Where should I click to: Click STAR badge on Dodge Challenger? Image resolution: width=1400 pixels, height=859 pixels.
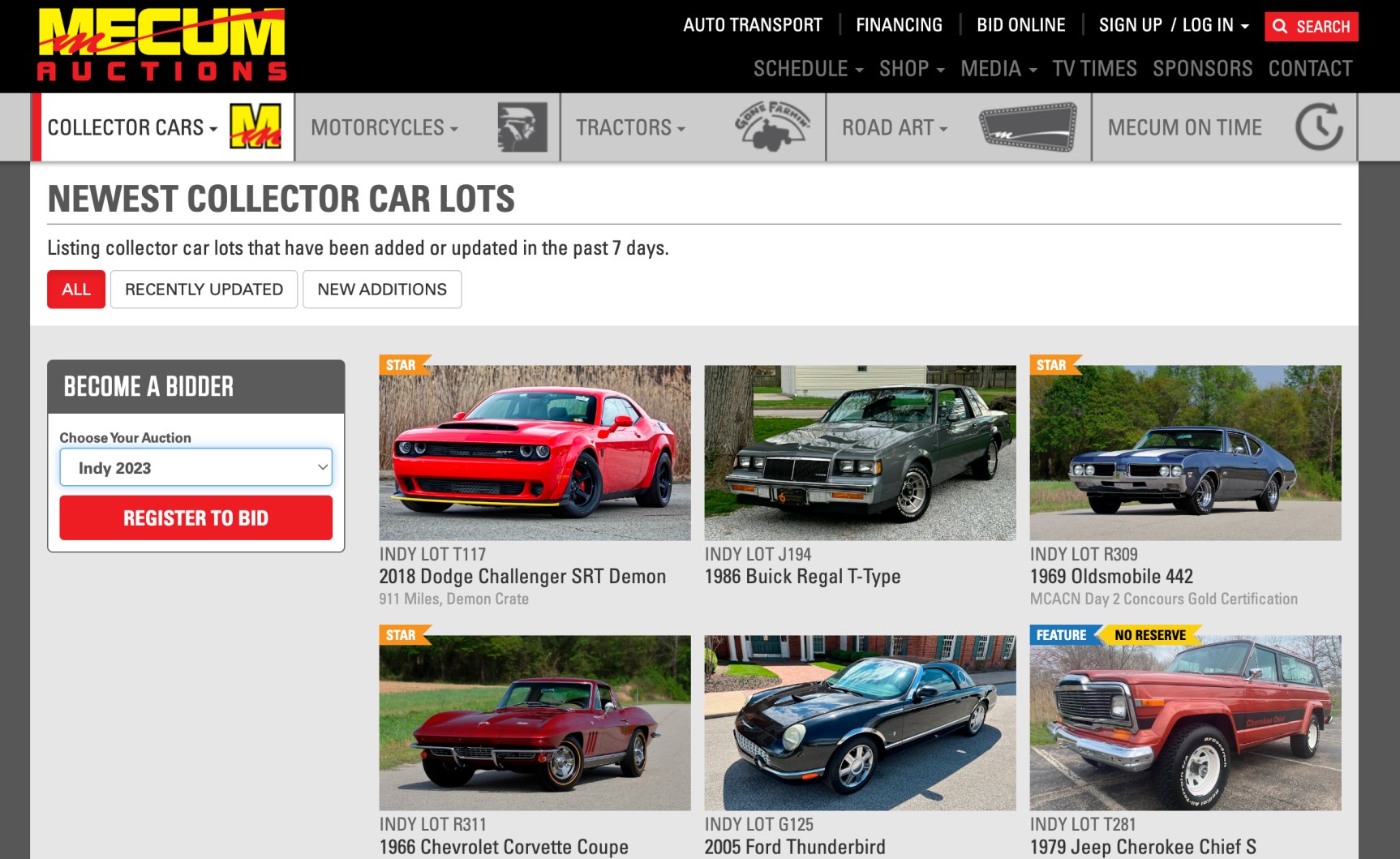403,365
